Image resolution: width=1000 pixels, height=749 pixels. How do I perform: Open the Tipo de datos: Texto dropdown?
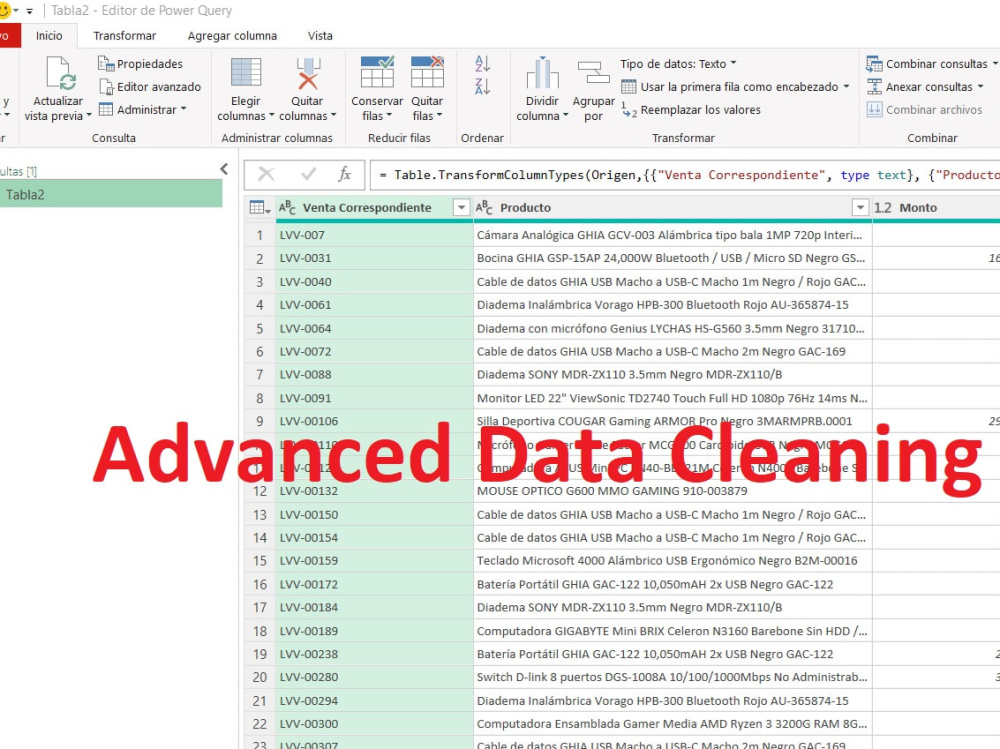[678, 63]
